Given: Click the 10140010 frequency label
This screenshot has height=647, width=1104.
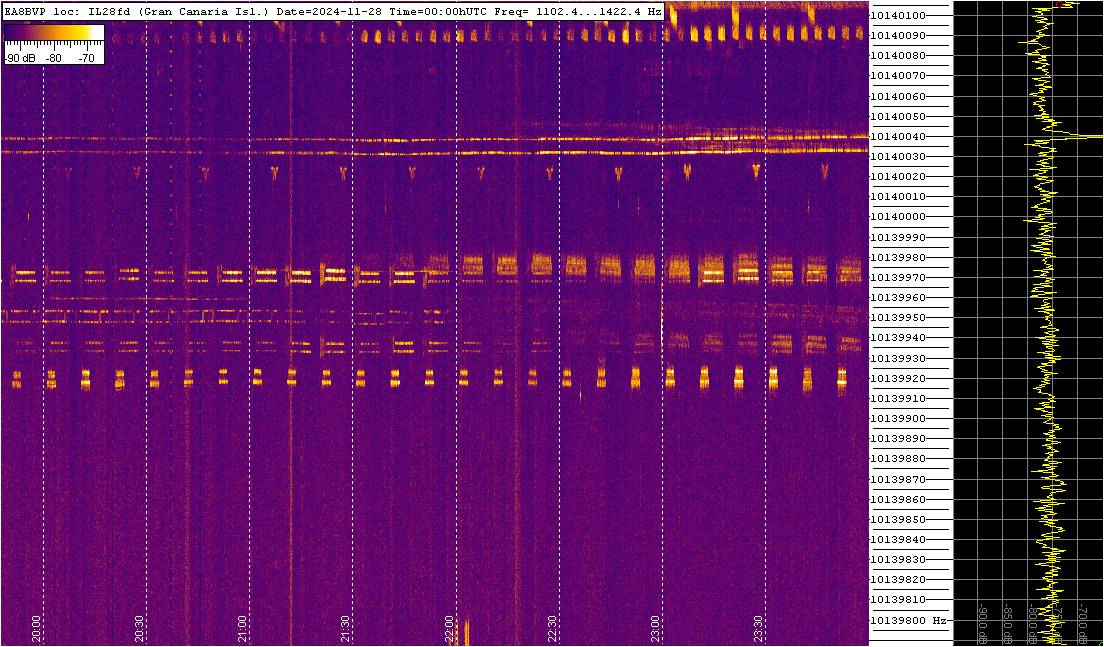Looking at the screenshot, I should [898, 196].
